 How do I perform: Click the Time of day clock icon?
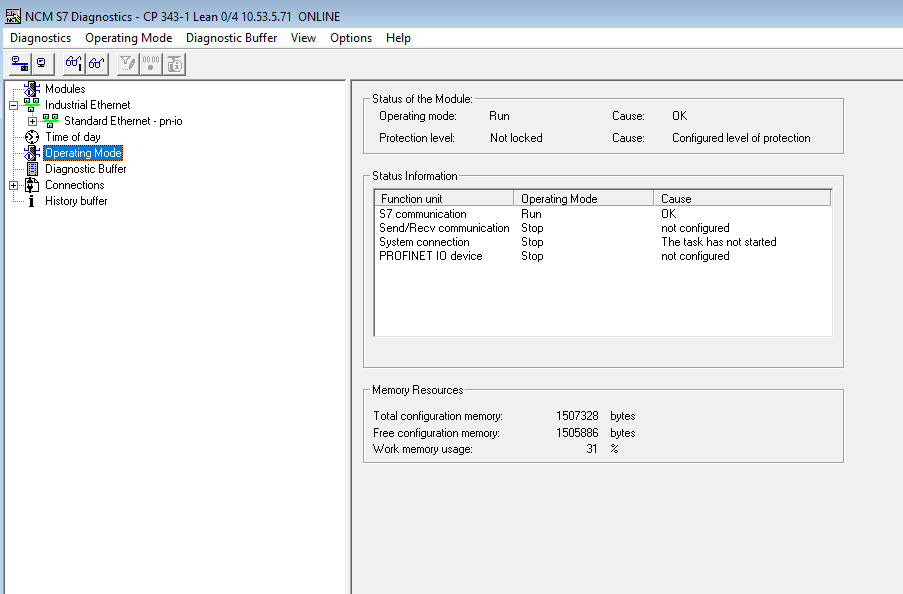pos(32,137)
